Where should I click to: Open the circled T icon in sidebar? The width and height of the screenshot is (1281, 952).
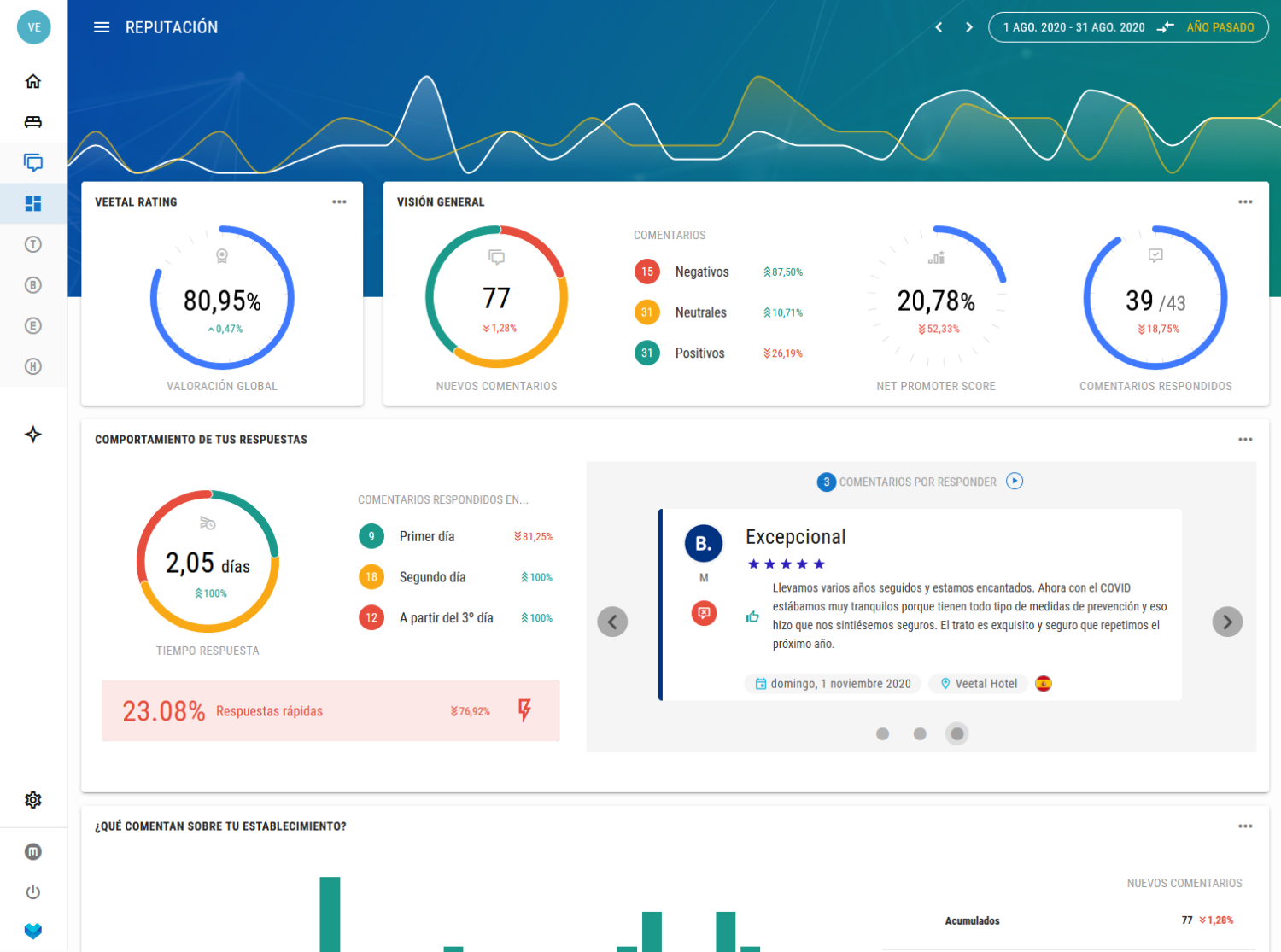tap(33, 244)
